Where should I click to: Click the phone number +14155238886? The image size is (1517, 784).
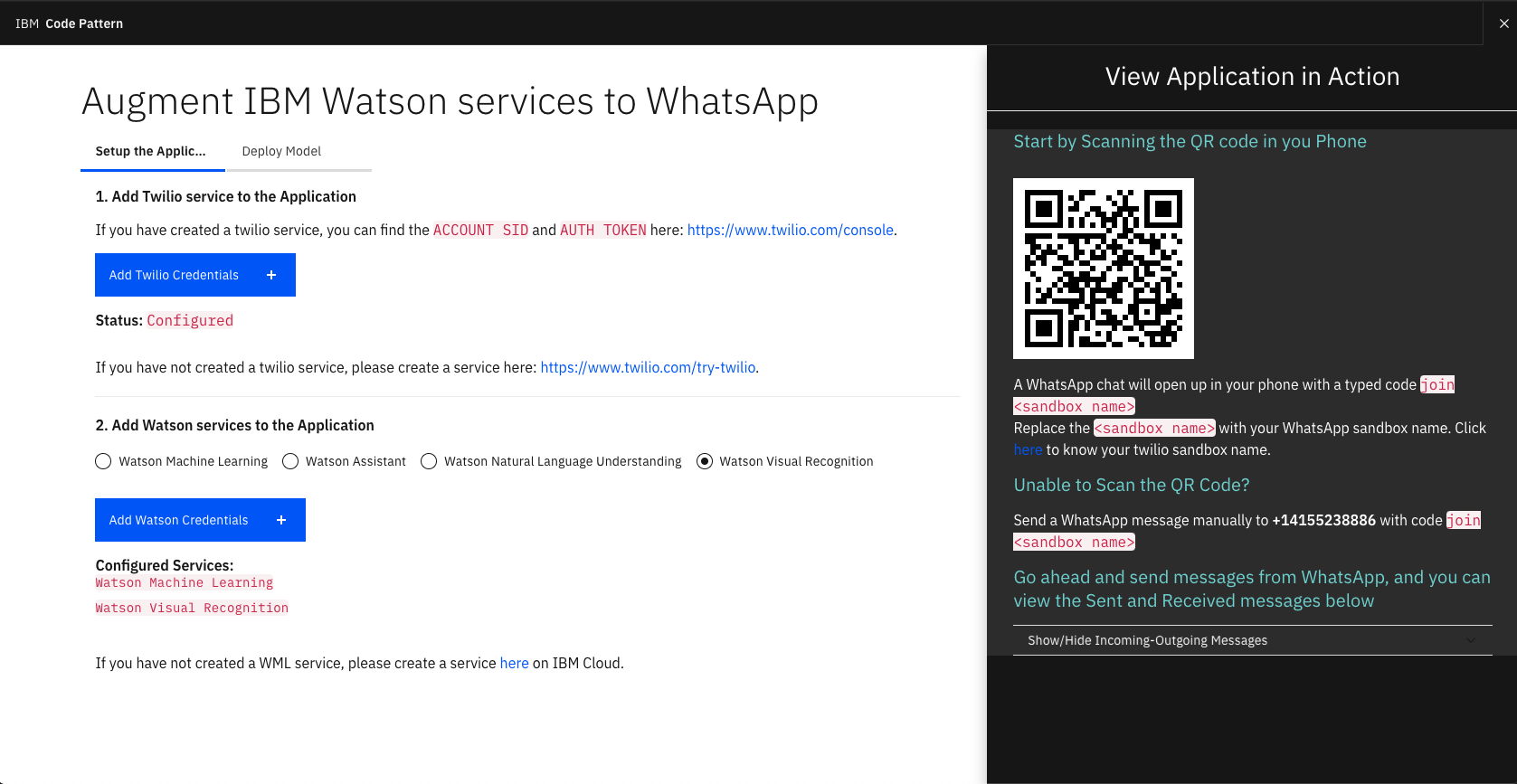(1323, 520)
